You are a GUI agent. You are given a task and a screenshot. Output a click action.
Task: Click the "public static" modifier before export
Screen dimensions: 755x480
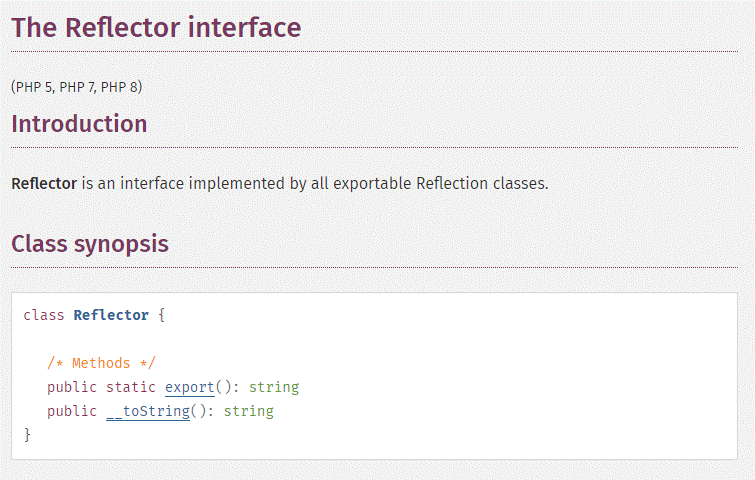coord(101,387)
